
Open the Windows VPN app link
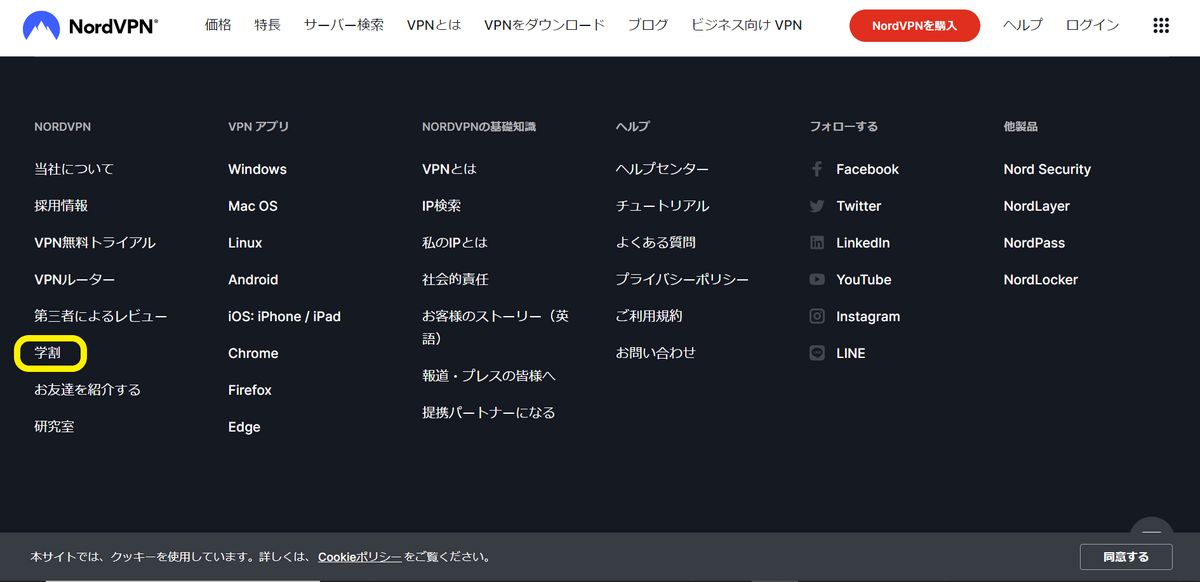point(257,169)
